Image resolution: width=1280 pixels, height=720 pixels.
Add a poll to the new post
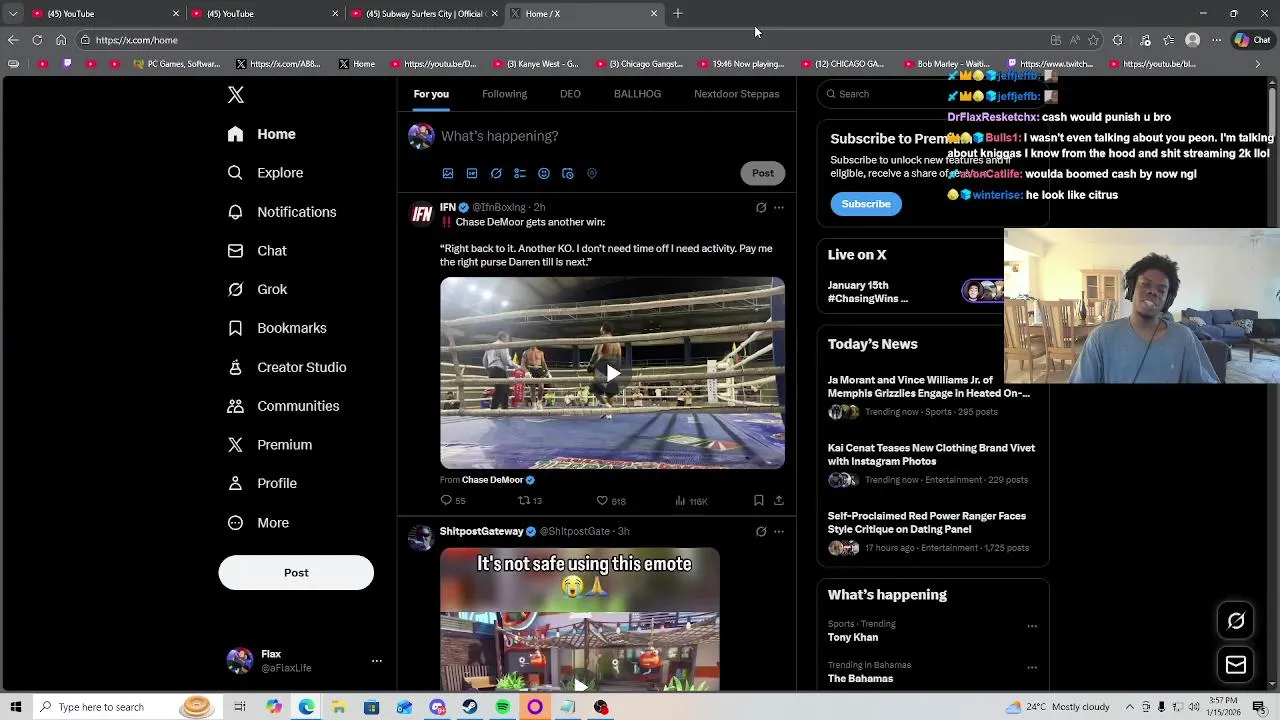pos(520,173)
